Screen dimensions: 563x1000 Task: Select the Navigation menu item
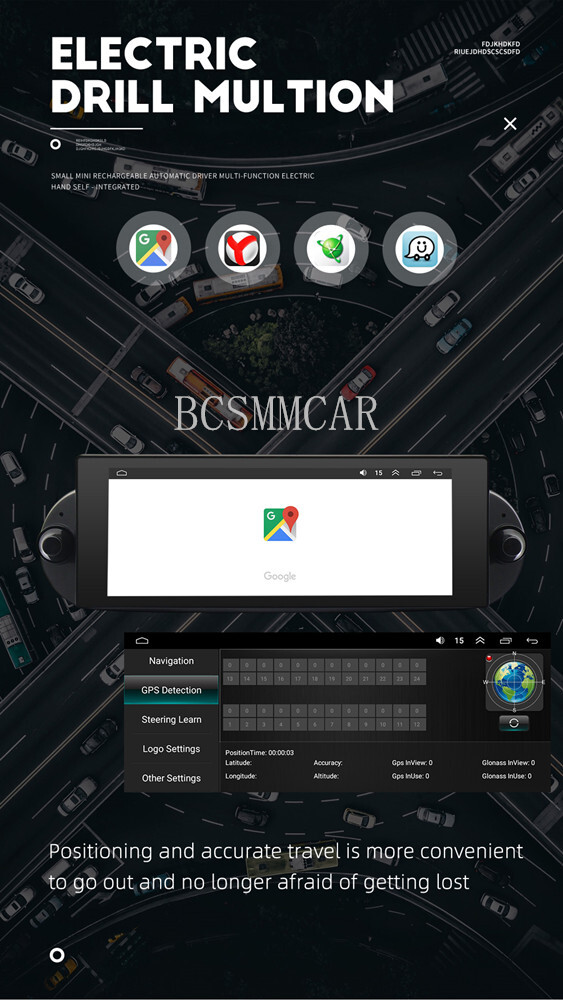pos(172,661)
